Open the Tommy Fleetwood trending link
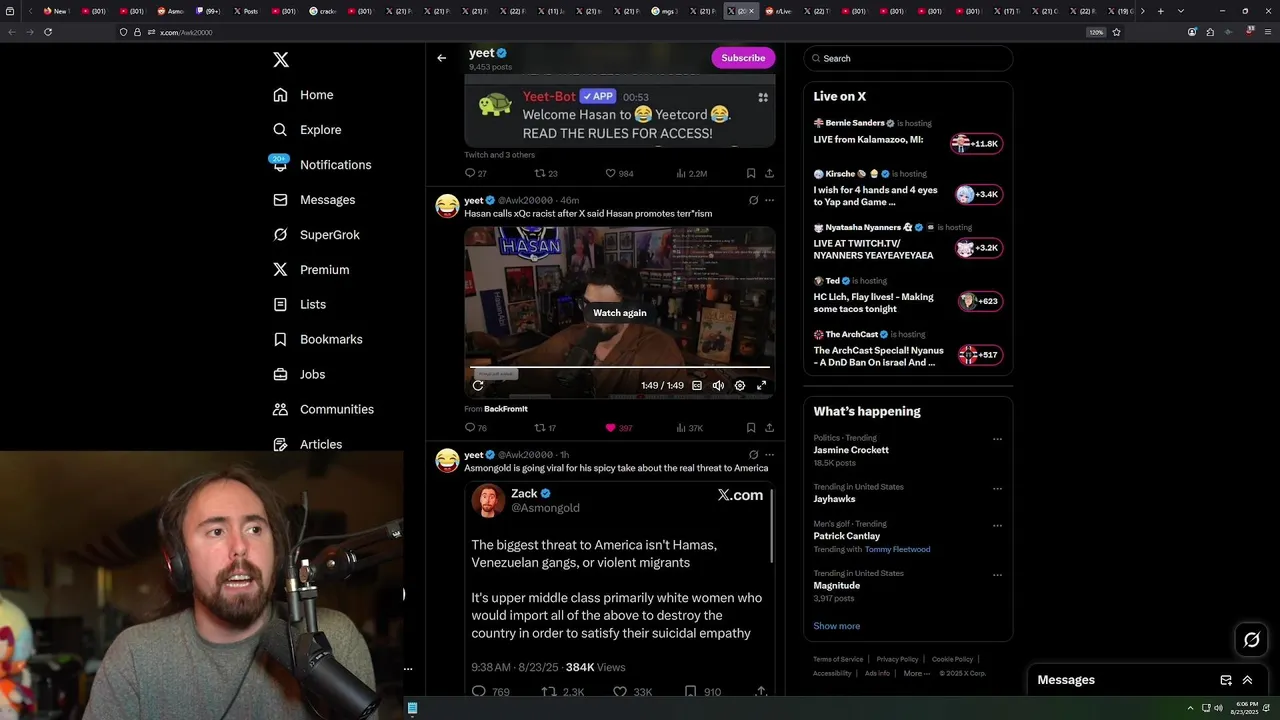Screen dimensions: 1280x720 point(897,549)
